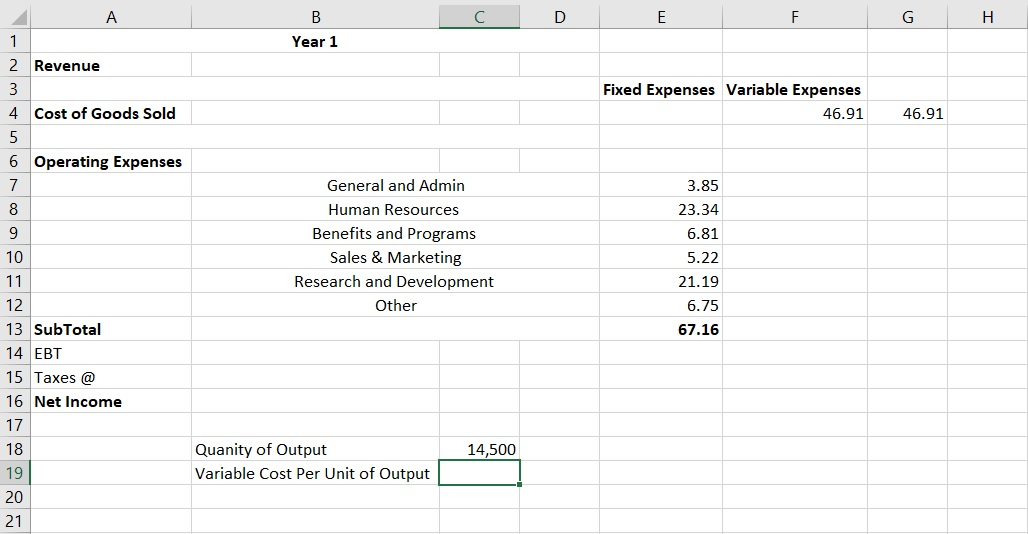Click the 'SubTotal' cell
Image resolution: width=1028 pixels, height=534 pixels.
tap(111, 329)
